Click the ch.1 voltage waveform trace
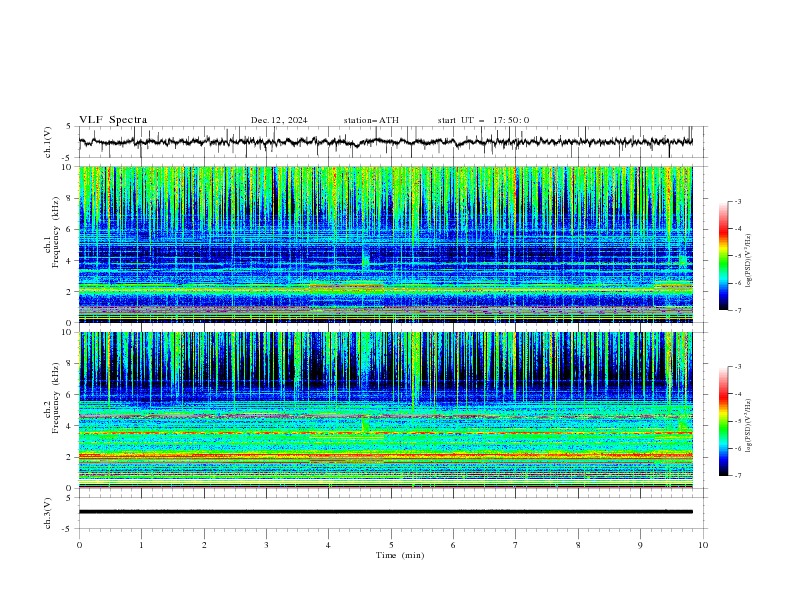792x612 pixels. [385, 142]
